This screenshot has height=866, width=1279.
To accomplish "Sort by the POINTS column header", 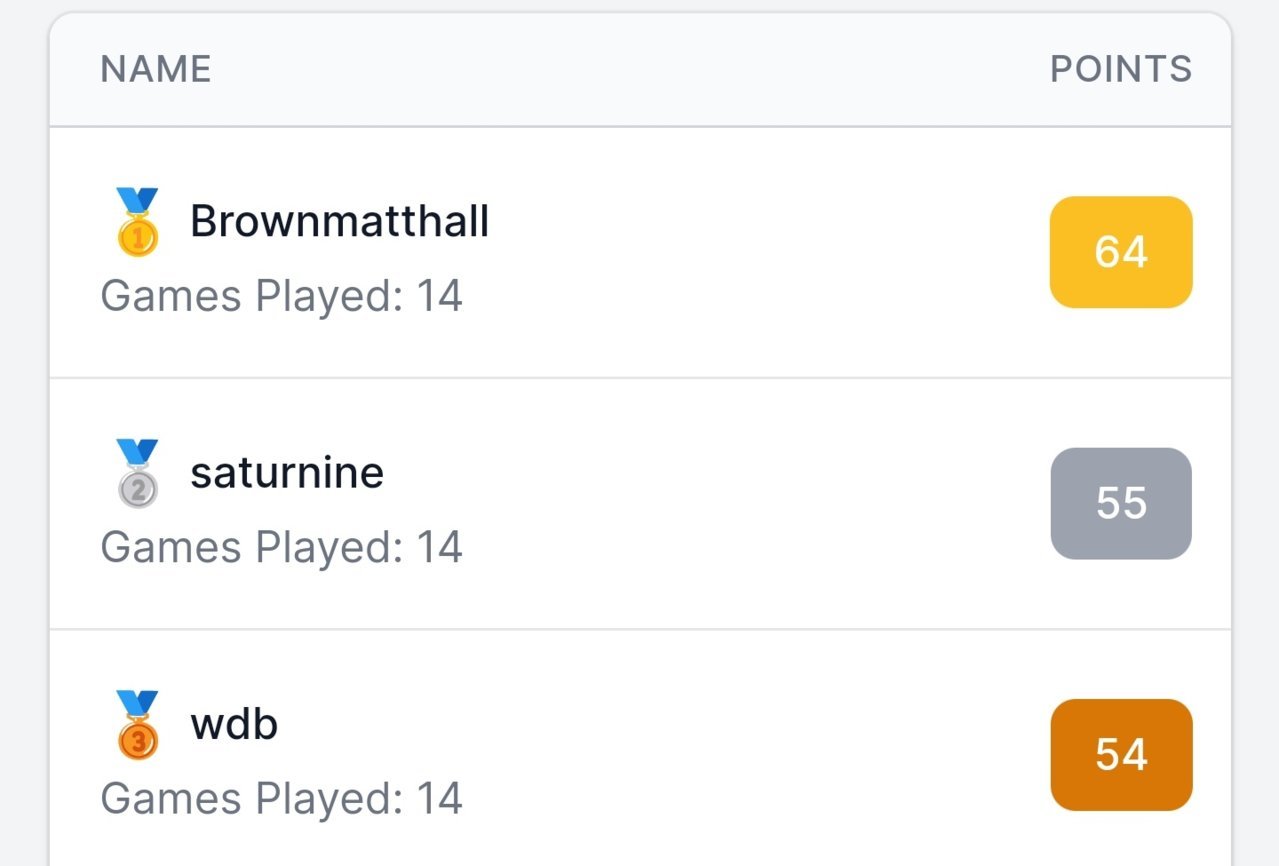I will click(x=1121, y=69).
